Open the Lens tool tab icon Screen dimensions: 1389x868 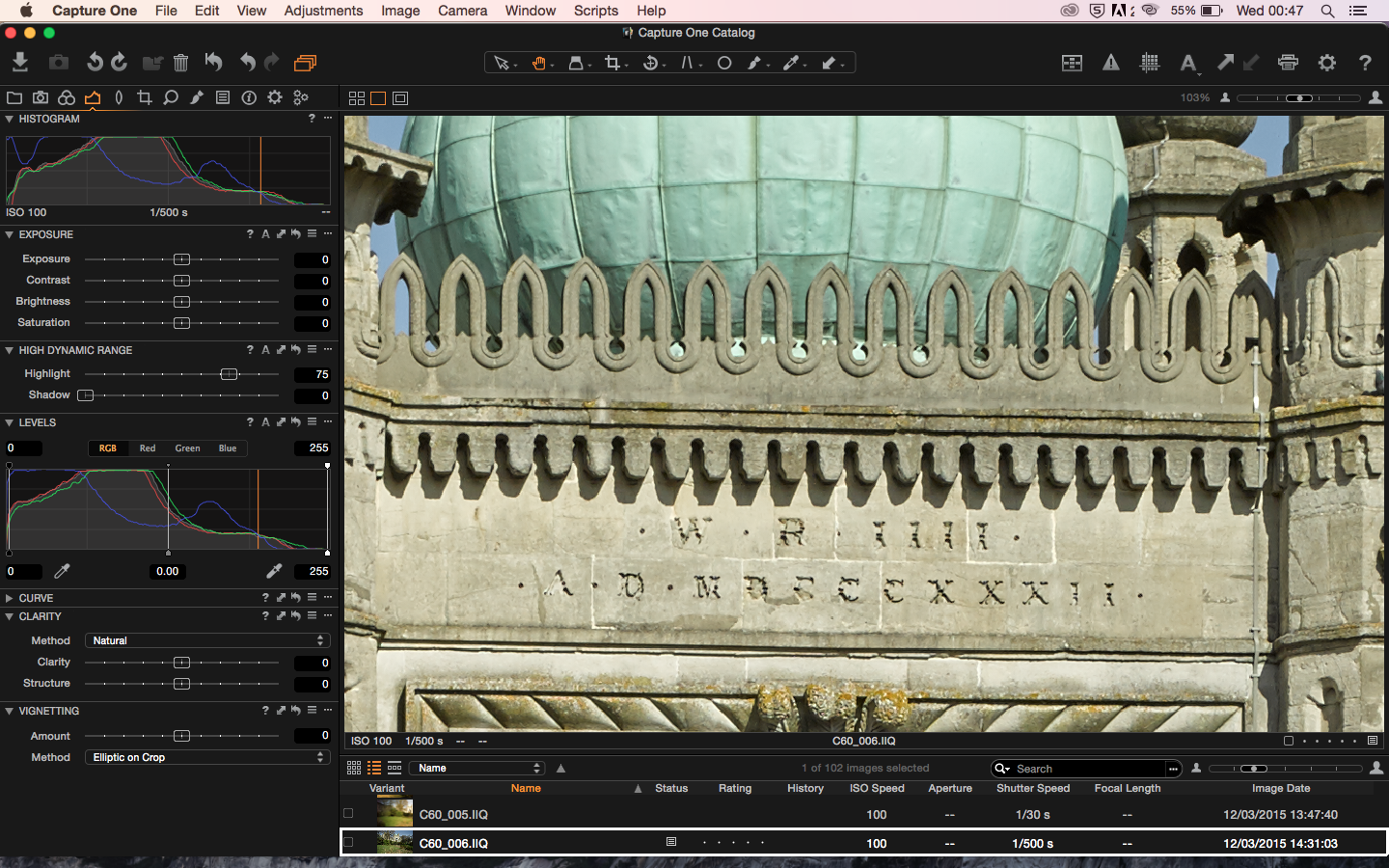point(119,97)
